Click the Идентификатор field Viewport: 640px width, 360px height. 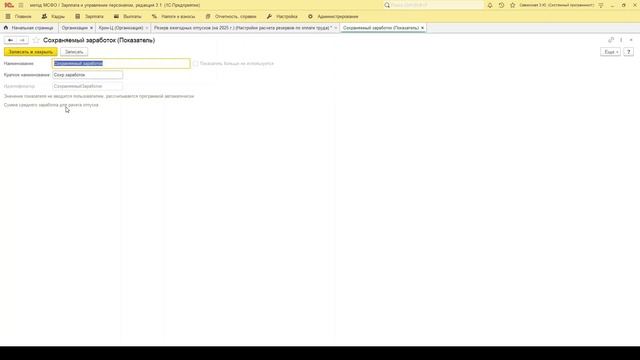click(x=87, y=86)
